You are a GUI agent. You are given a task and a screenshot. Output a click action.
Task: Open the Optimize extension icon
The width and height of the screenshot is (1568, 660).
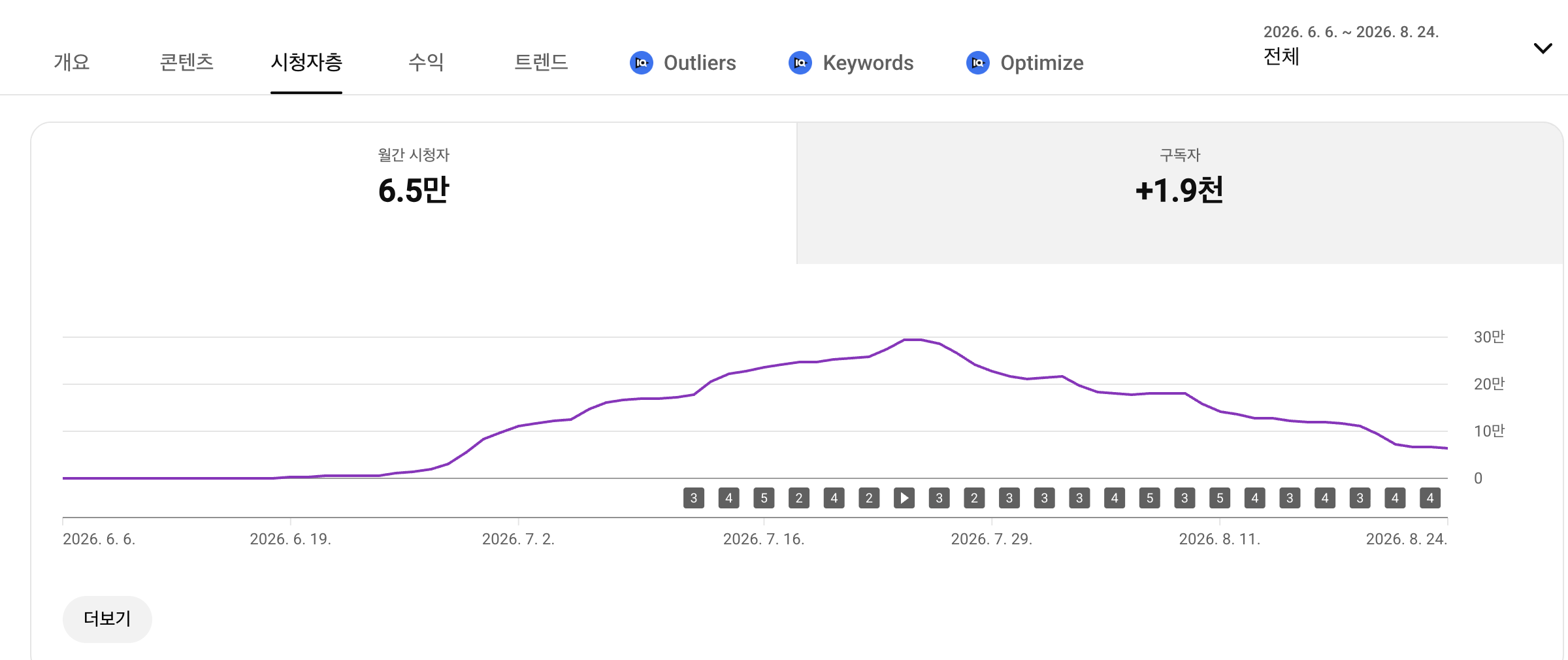pyautogui.click(x=978, y=63)
